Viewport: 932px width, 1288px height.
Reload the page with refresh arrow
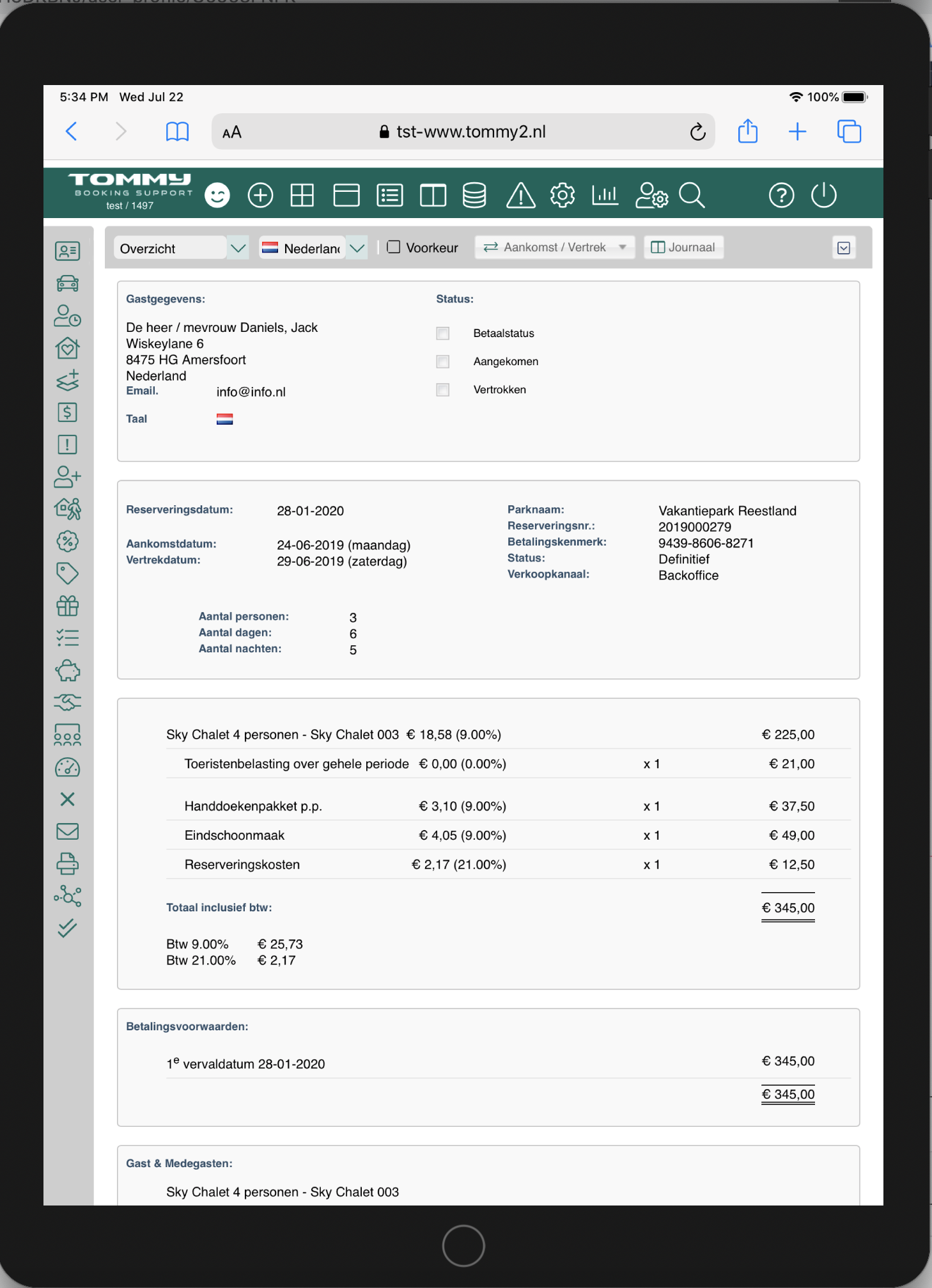tap(697, 132)
